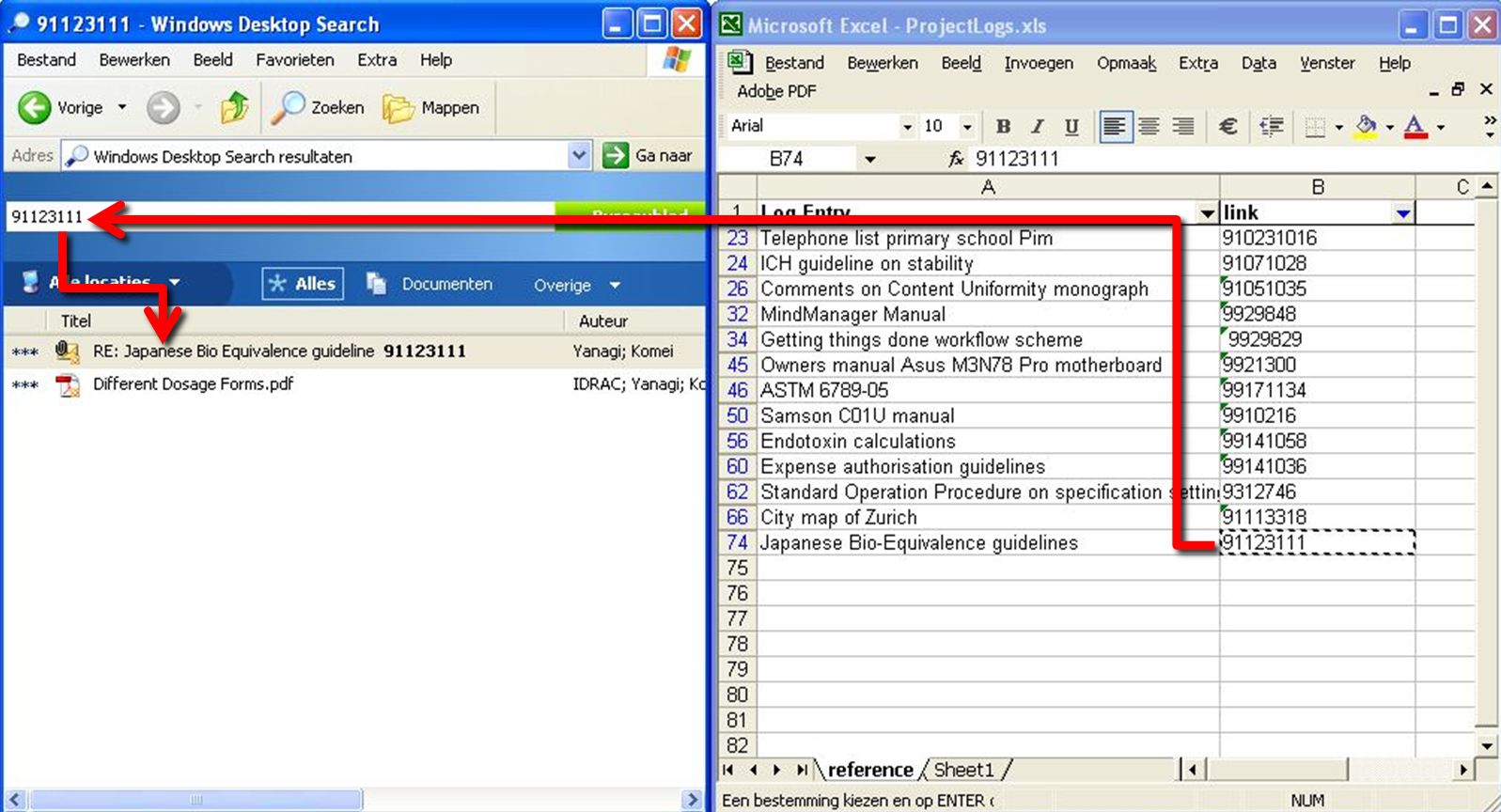Screen dimensions: 1501x812
Task: Sort results by Titel column header
Action: (x=76, y=321)
